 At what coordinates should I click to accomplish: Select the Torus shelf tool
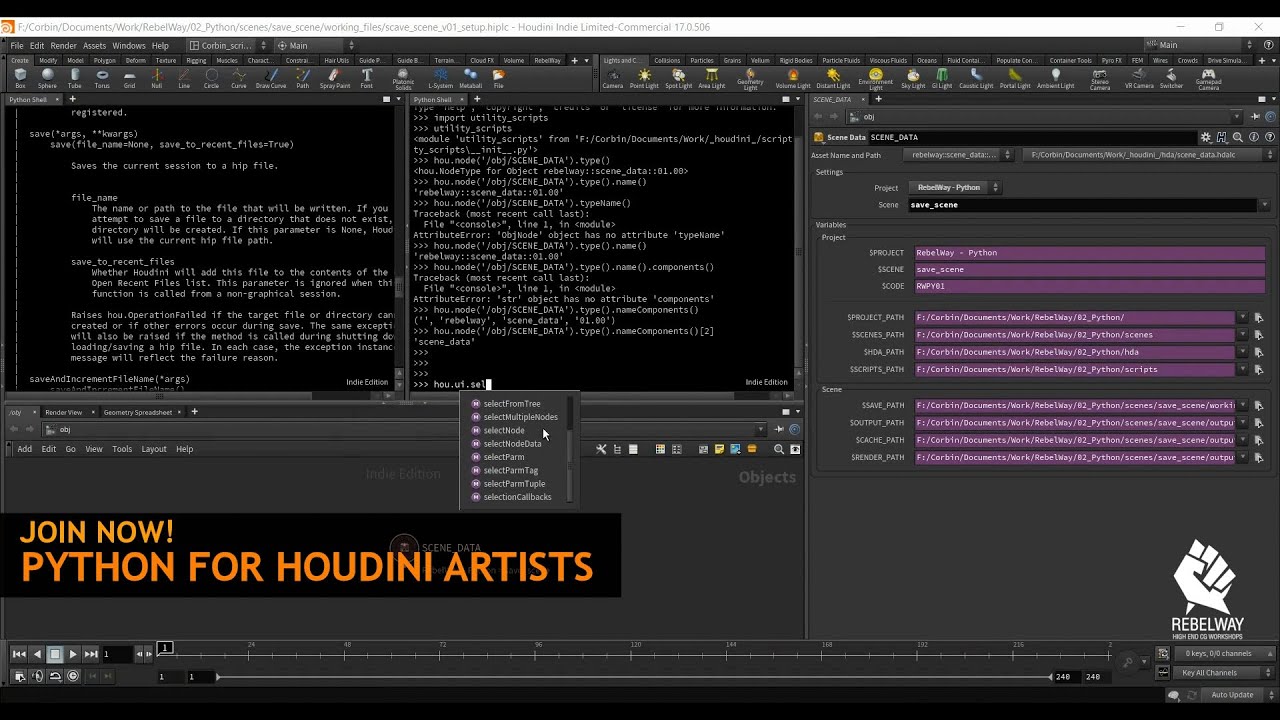pos(102,78)
